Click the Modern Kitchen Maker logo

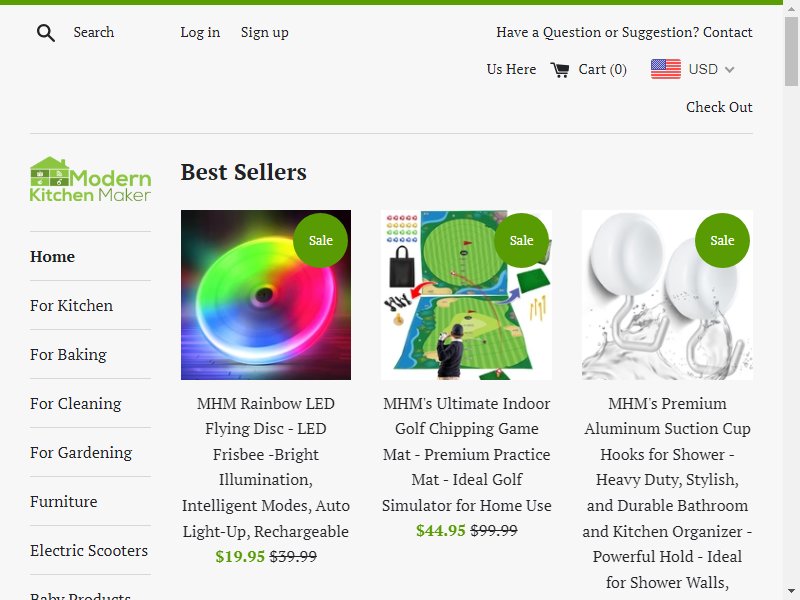[x=90, y=179]
